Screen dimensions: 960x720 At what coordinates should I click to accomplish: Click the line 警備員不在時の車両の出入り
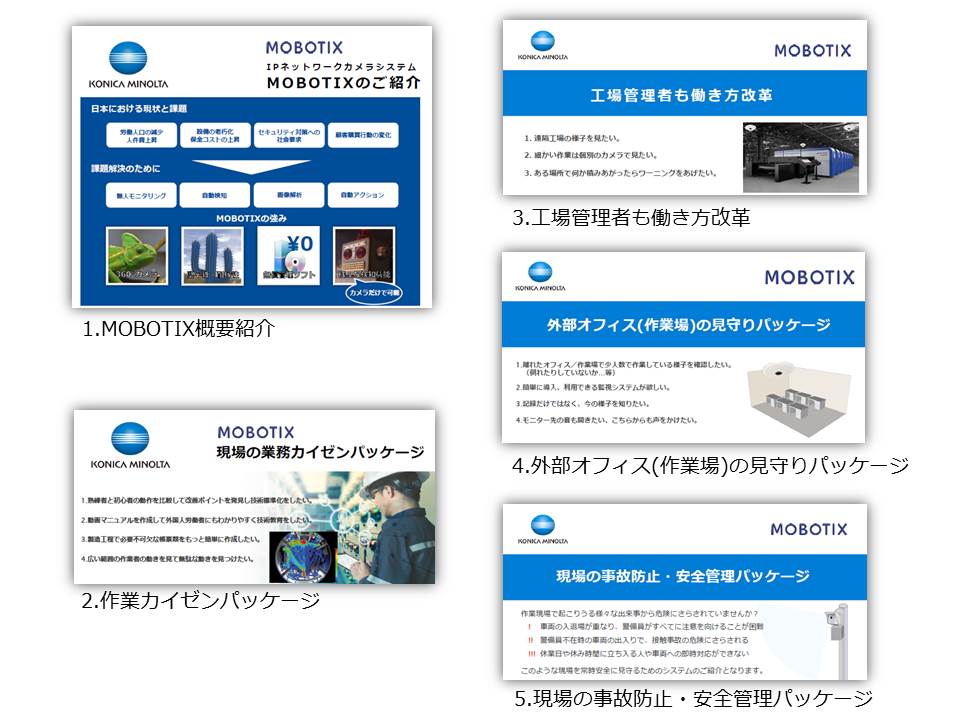[x=637, y=640]
